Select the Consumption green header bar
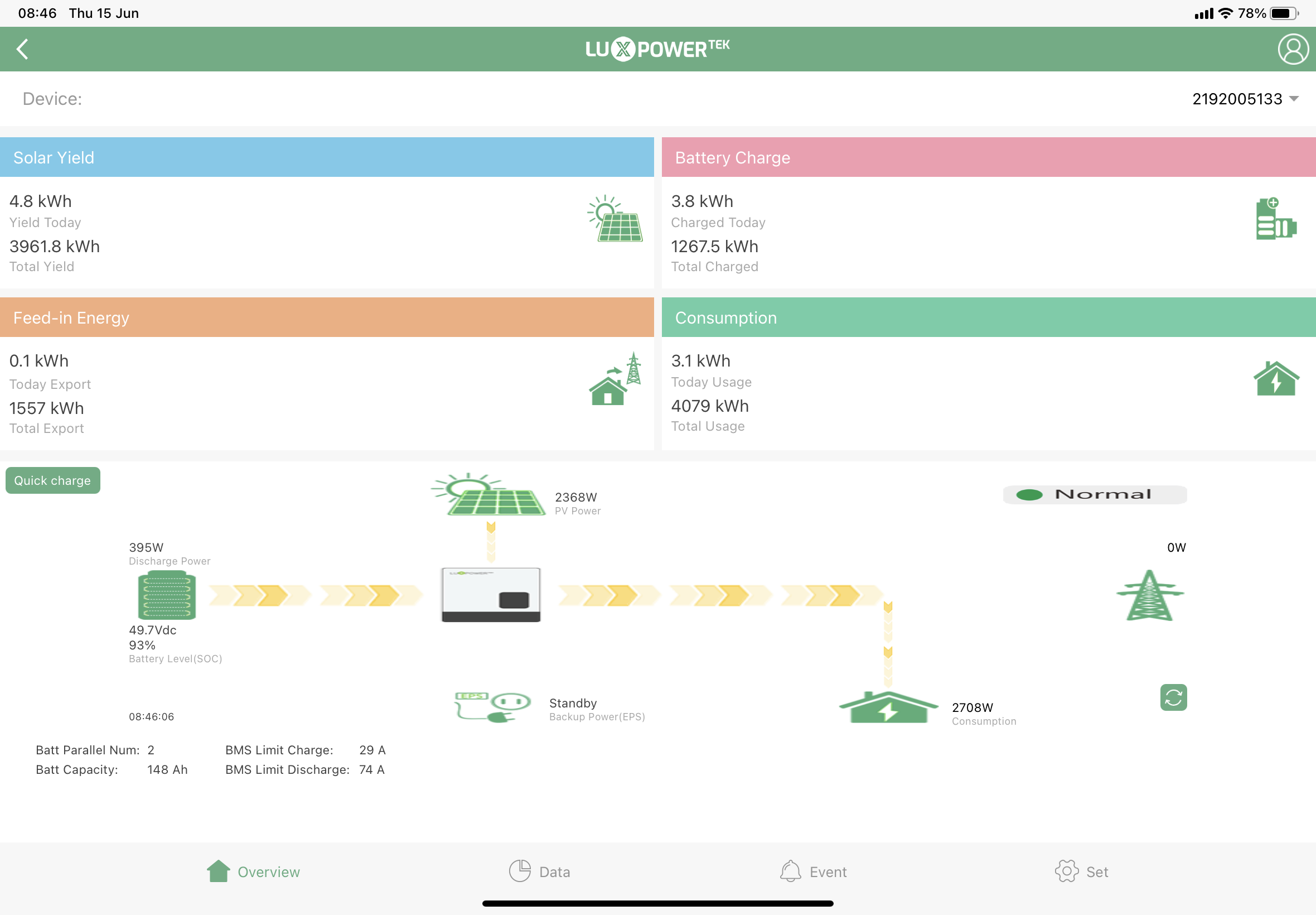The height and width of the screenshot is (915, 1316). coord(988,317)
